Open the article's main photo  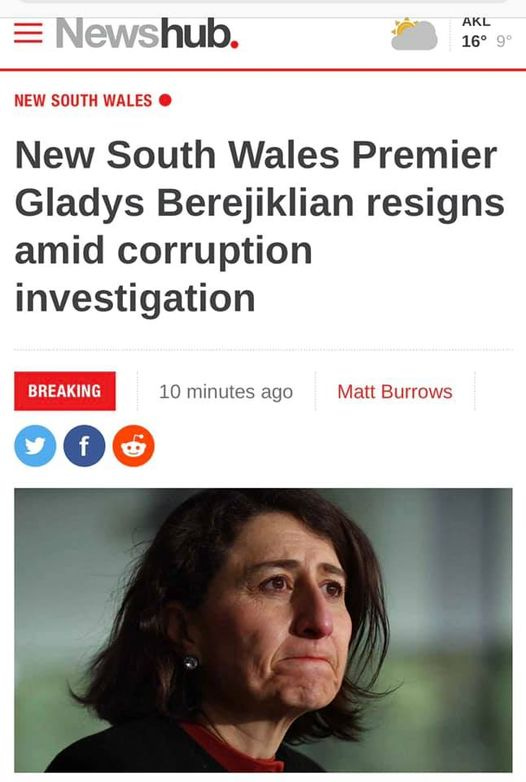coord(263,630)
